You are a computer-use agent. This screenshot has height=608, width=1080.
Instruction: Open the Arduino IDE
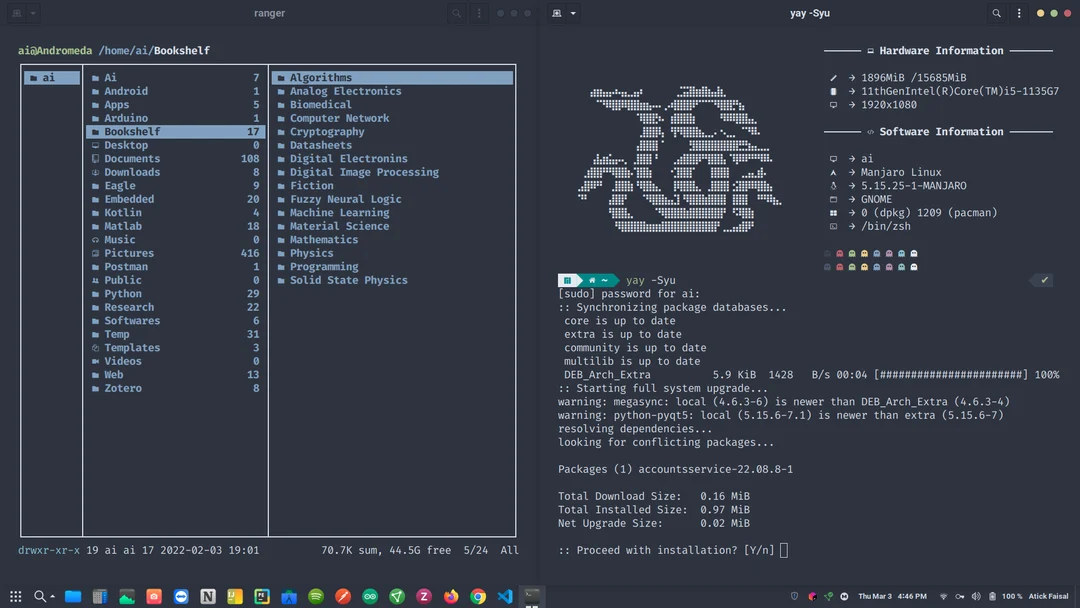370,597
